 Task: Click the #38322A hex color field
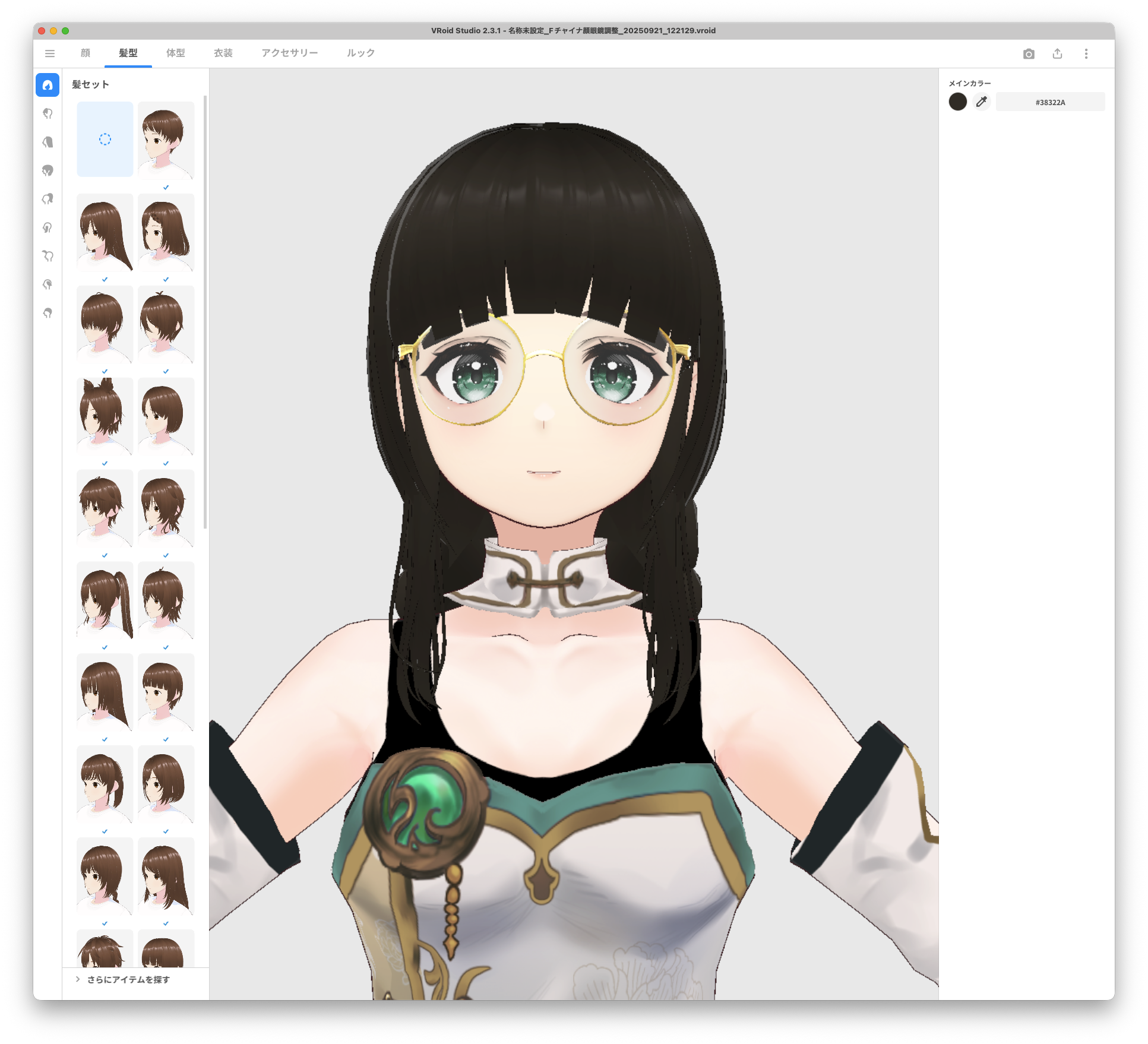click(1049, 102)
